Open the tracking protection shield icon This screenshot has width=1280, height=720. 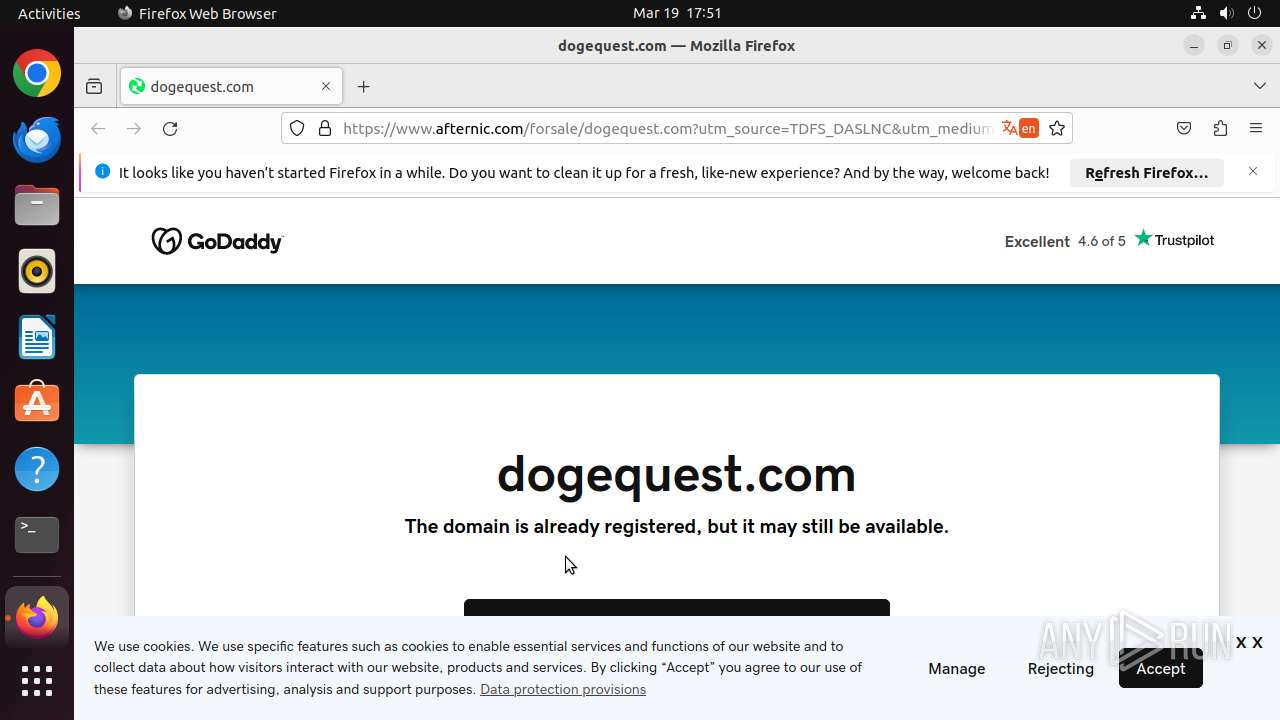pyautogui.click(x=297, y=129)
